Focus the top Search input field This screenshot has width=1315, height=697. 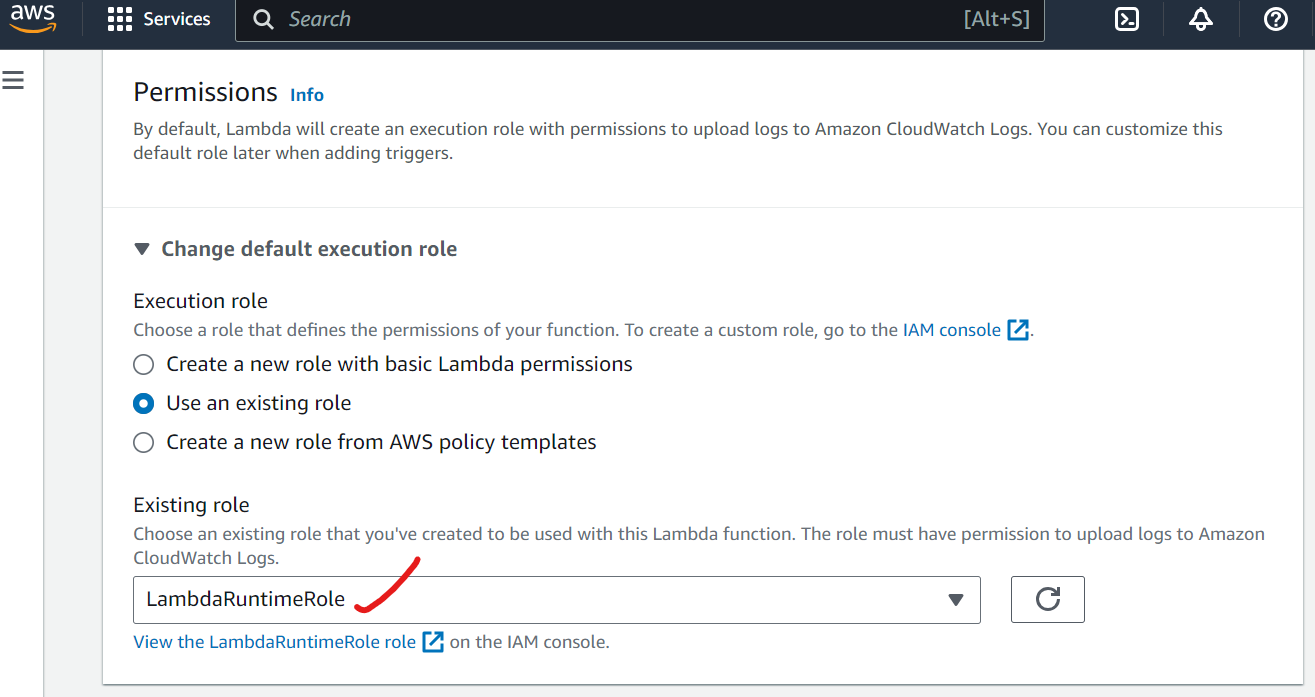click(x=600, y=19)
